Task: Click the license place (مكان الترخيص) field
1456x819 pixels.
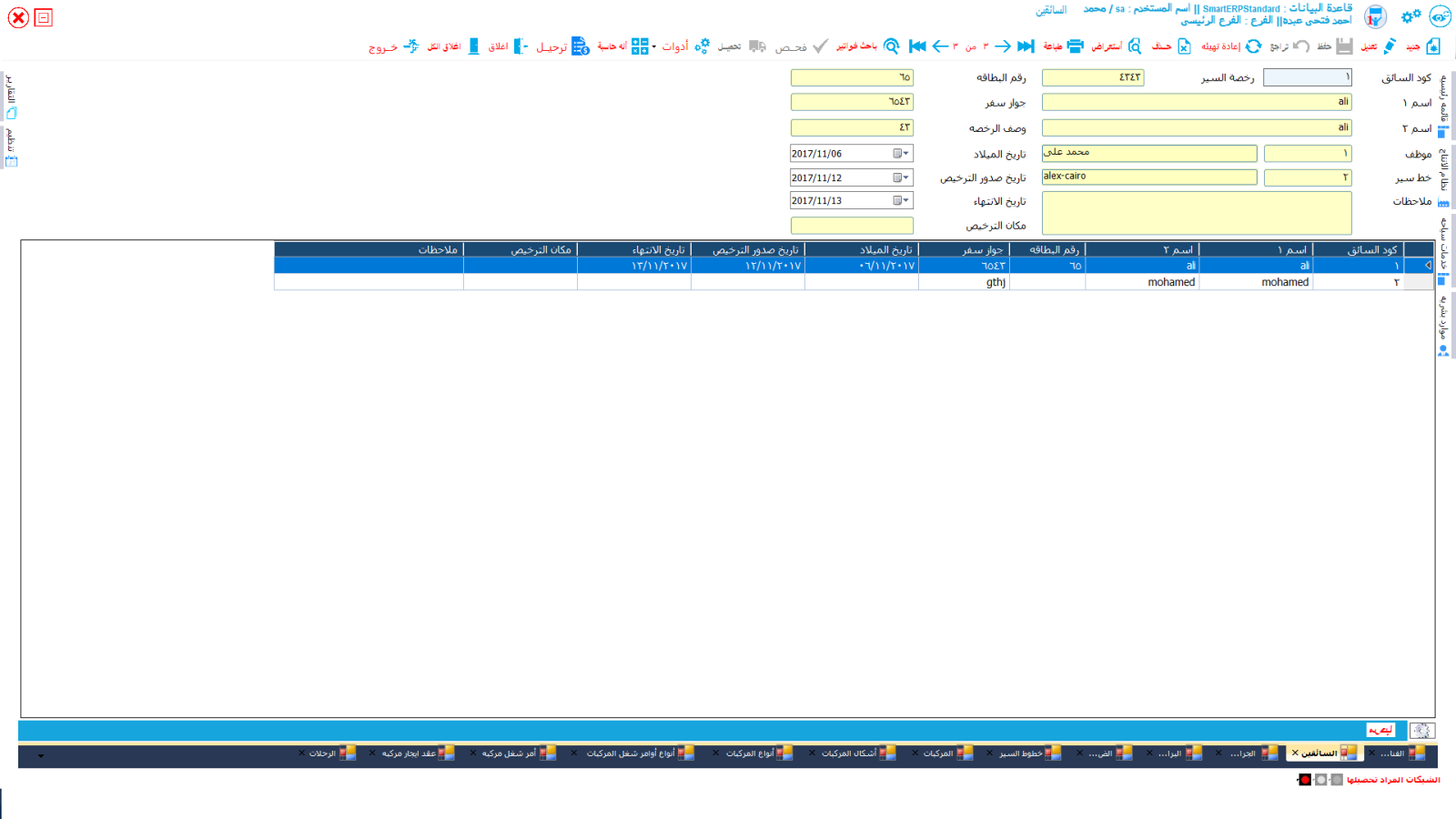Action: click(x=852, y=226)
